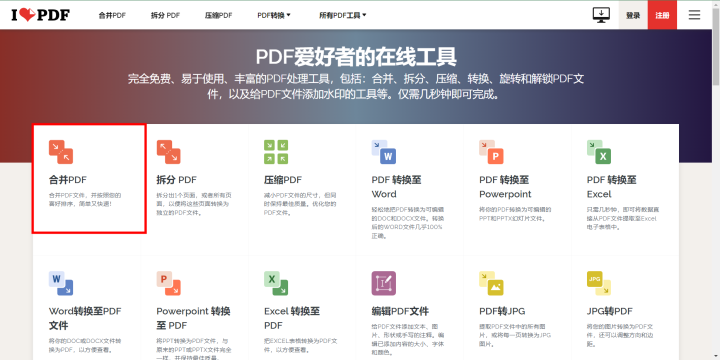Open the 压缩PDF tool icon
The height and width of the screenshot is (360, 720).
(276, 152)
